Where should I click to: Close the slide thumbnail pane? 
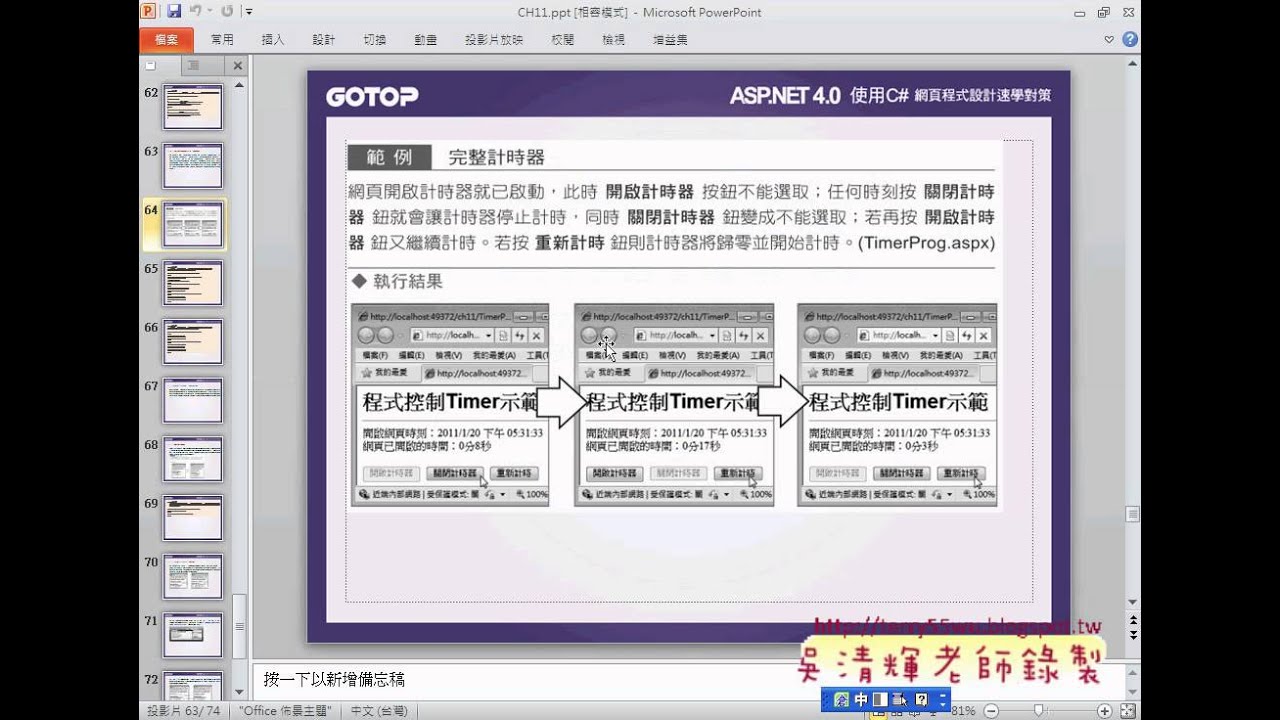click(x=237, y=66)
